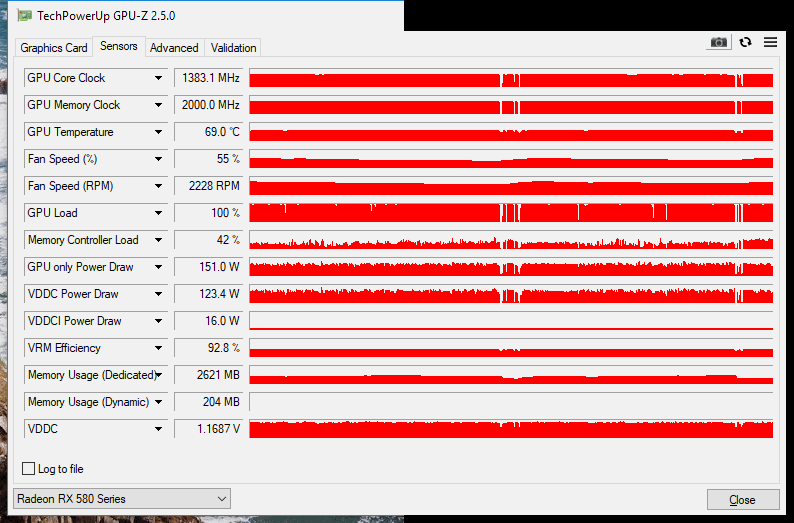Expand the VRM Efficiency dropdown
The width and height of the screenshot is (794, 523).
158,348
